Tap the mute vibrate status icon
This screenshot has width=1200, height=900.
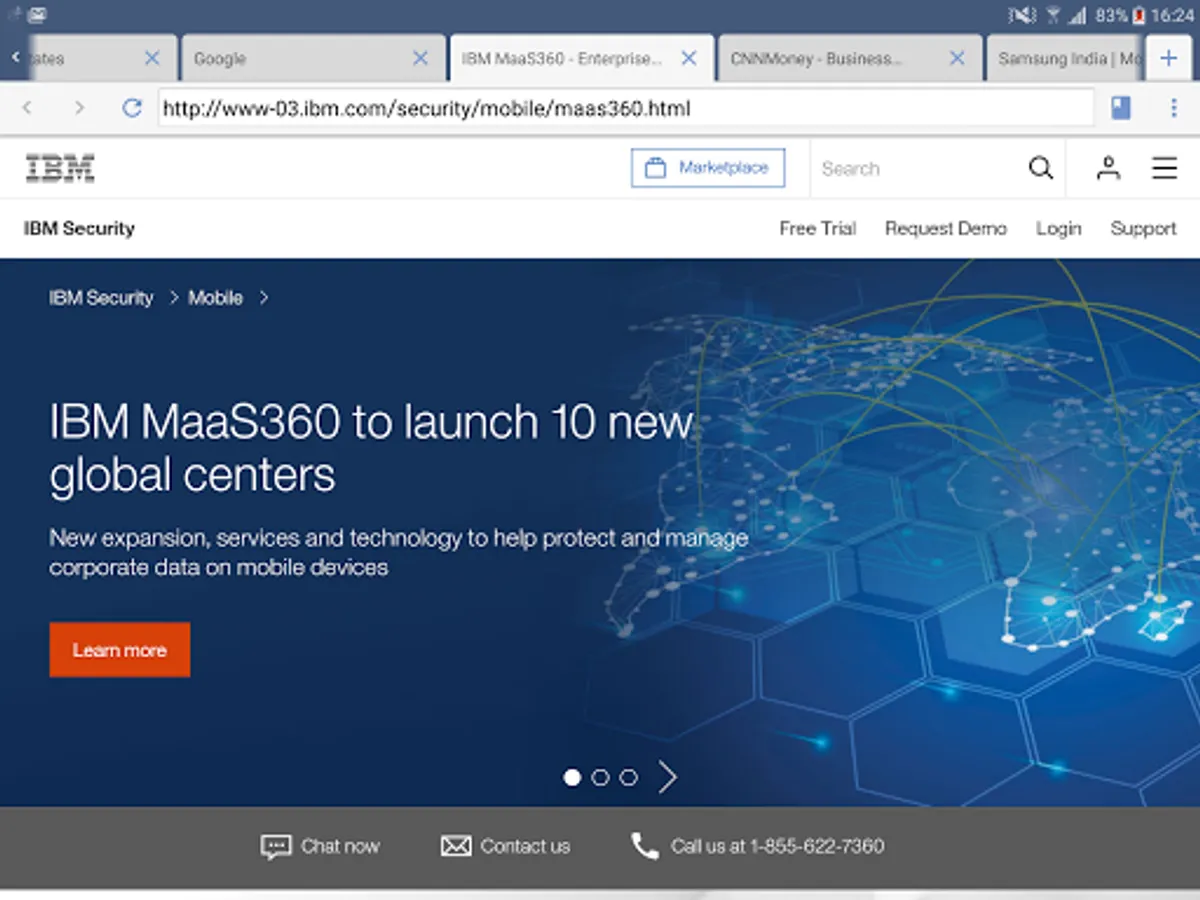[1022, 15]
